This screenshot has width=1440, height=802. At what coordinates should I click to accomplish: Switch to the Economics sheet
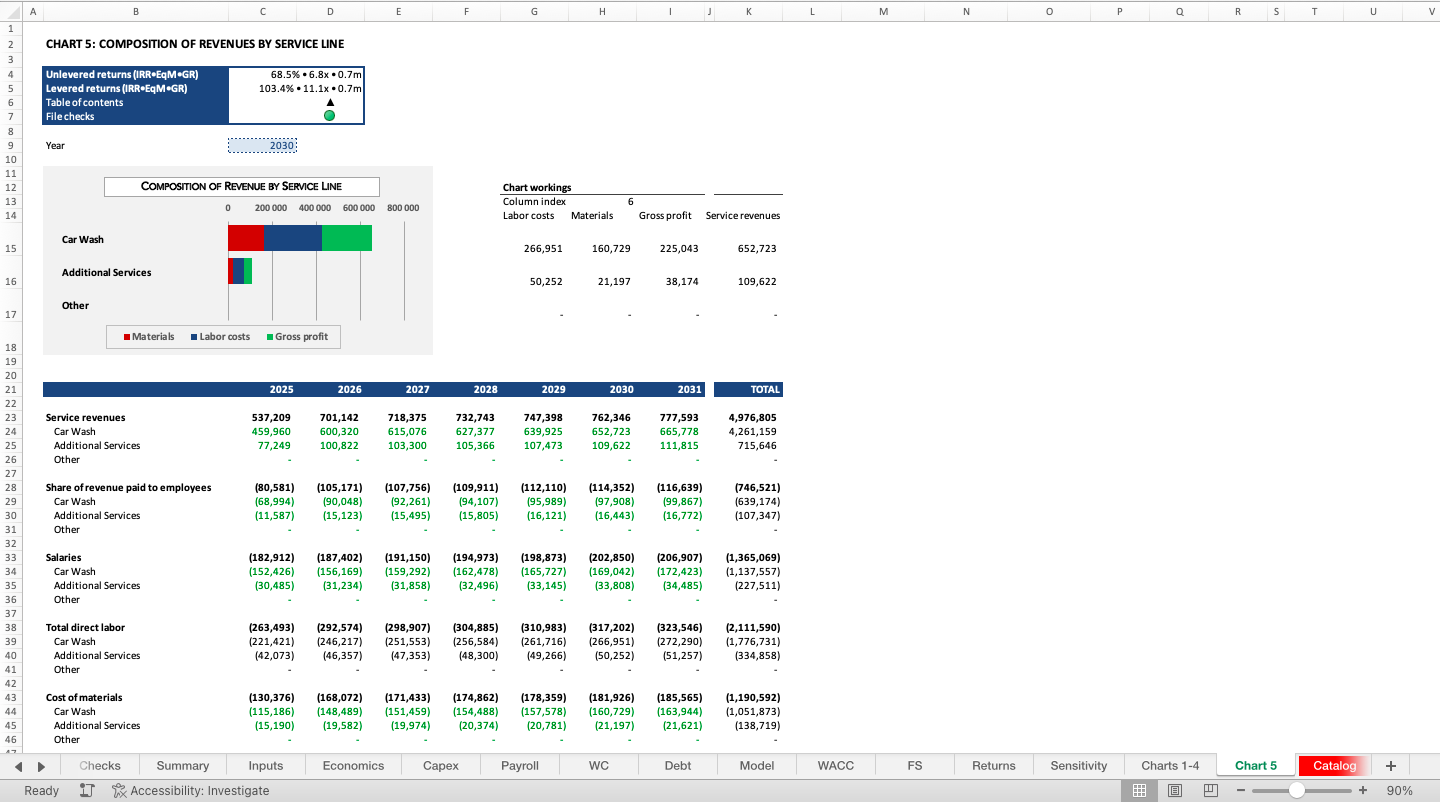(353, 766)
